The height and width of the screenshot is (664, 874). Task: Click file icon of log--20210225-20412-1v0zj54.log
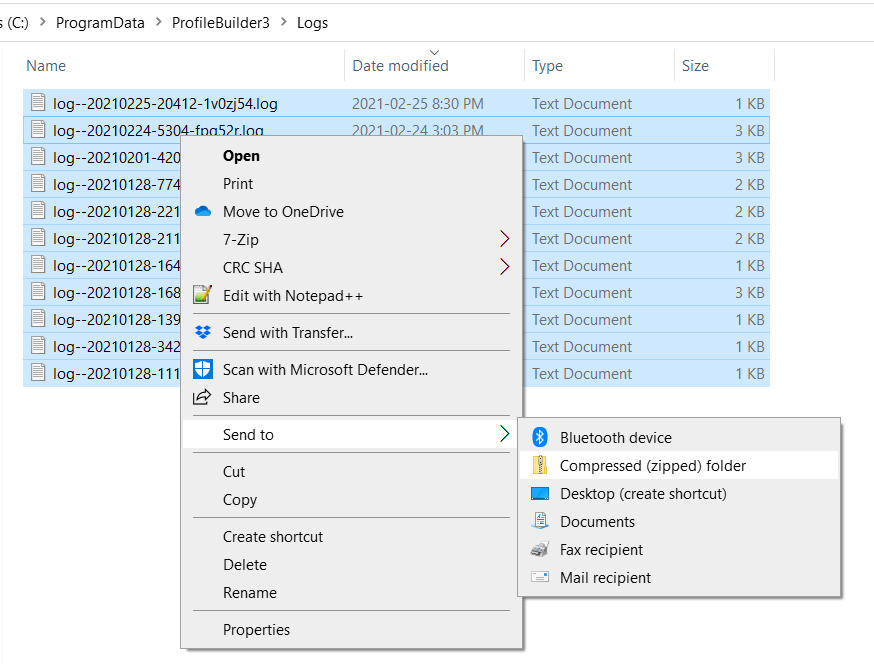(x=38, y=103)
